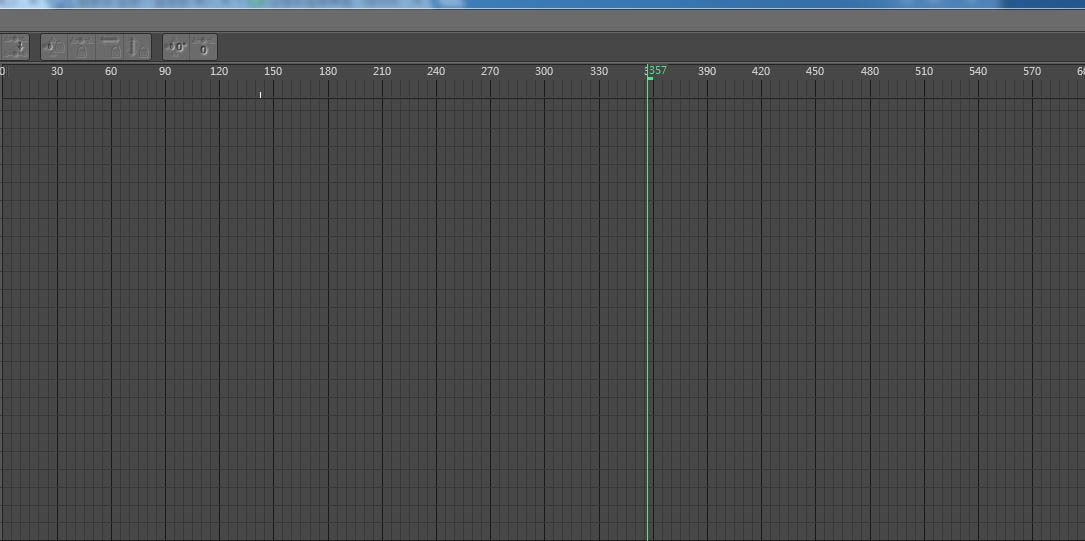Click frame 30 on the time ruler
1085x541 pixels.
[57, 71]
